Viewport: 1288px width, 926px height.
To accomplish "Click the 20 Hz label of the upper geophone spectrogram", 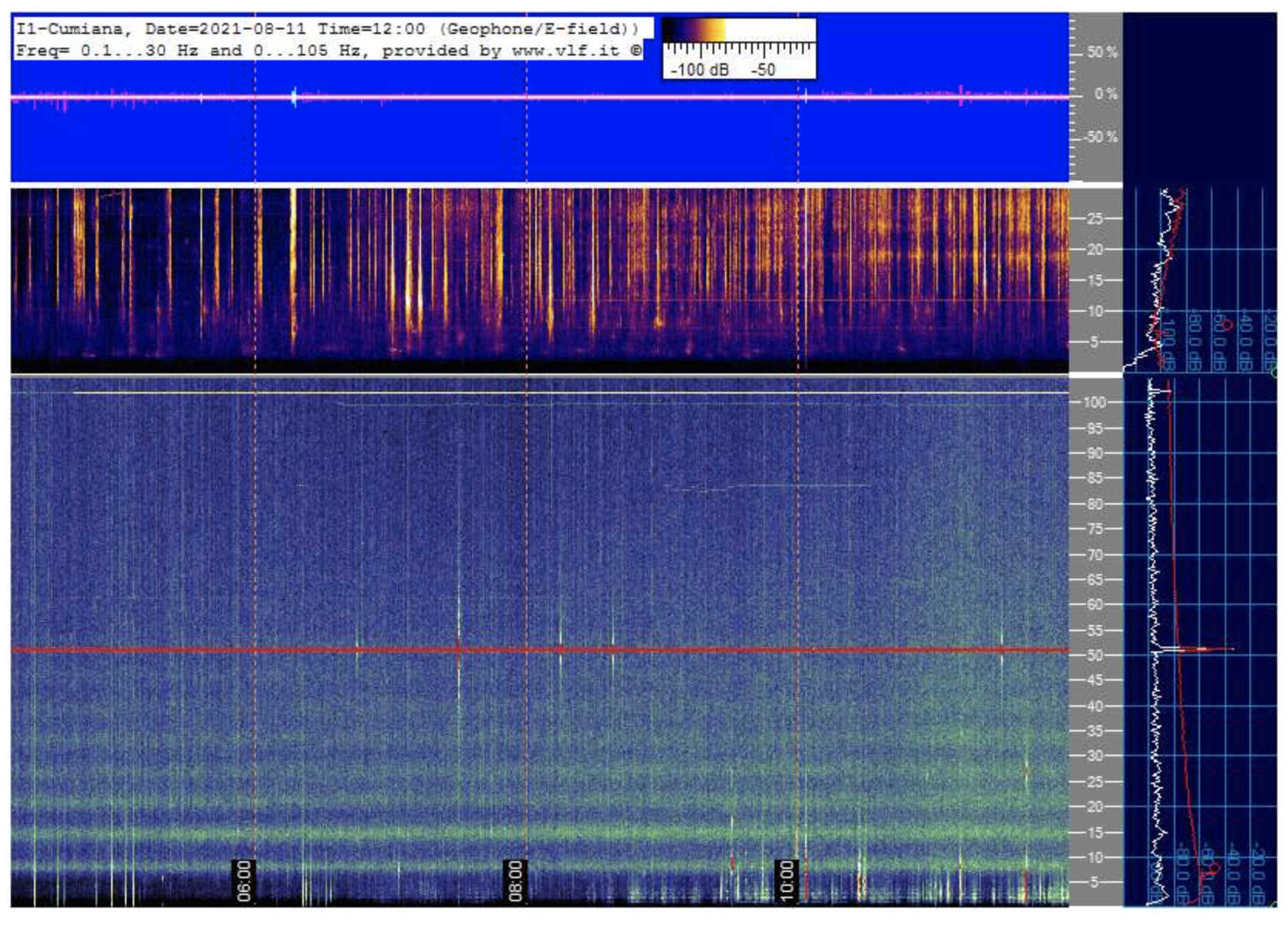I will coord(1095,249).
